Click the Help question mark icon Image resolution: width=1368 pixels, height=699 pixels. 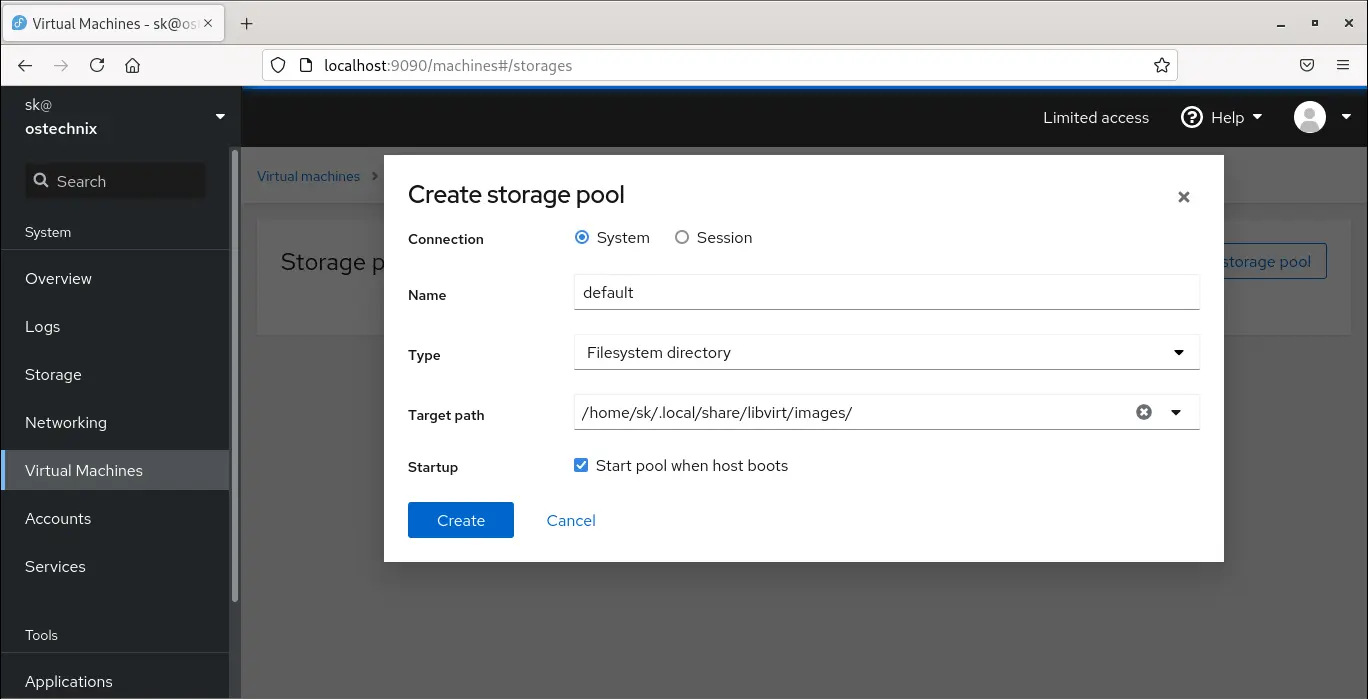pyautogui.click(x=1191, y=117)
